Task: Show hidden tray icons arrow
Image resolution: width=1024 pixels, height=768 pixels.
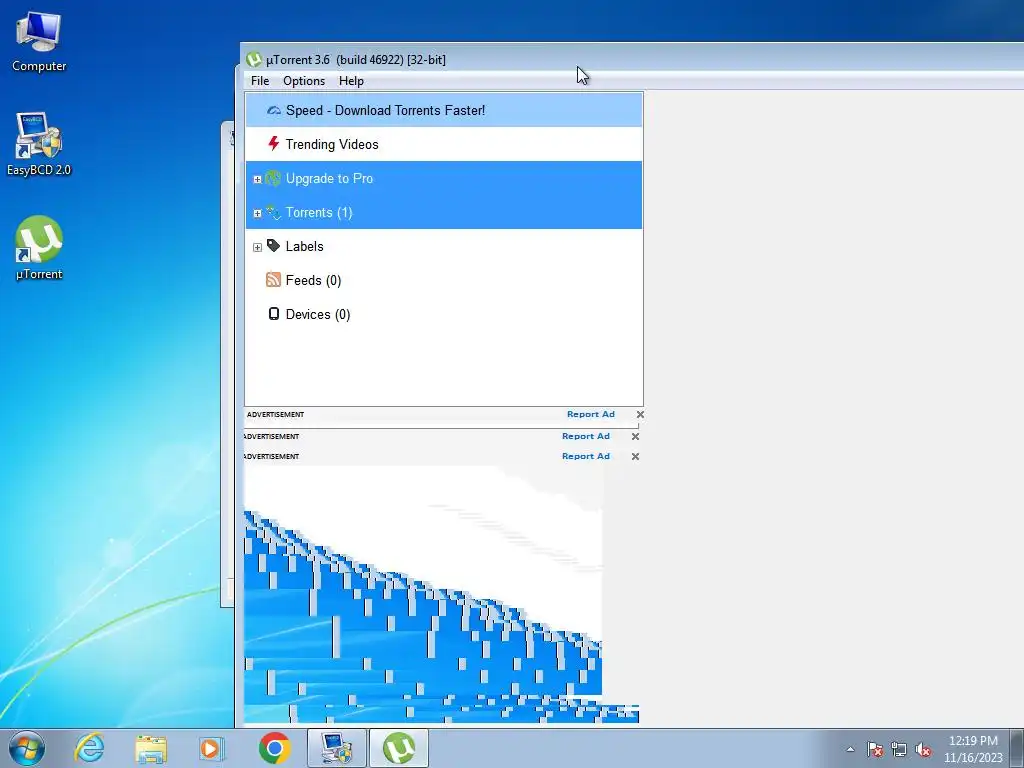Action: (x=850, y=749)
